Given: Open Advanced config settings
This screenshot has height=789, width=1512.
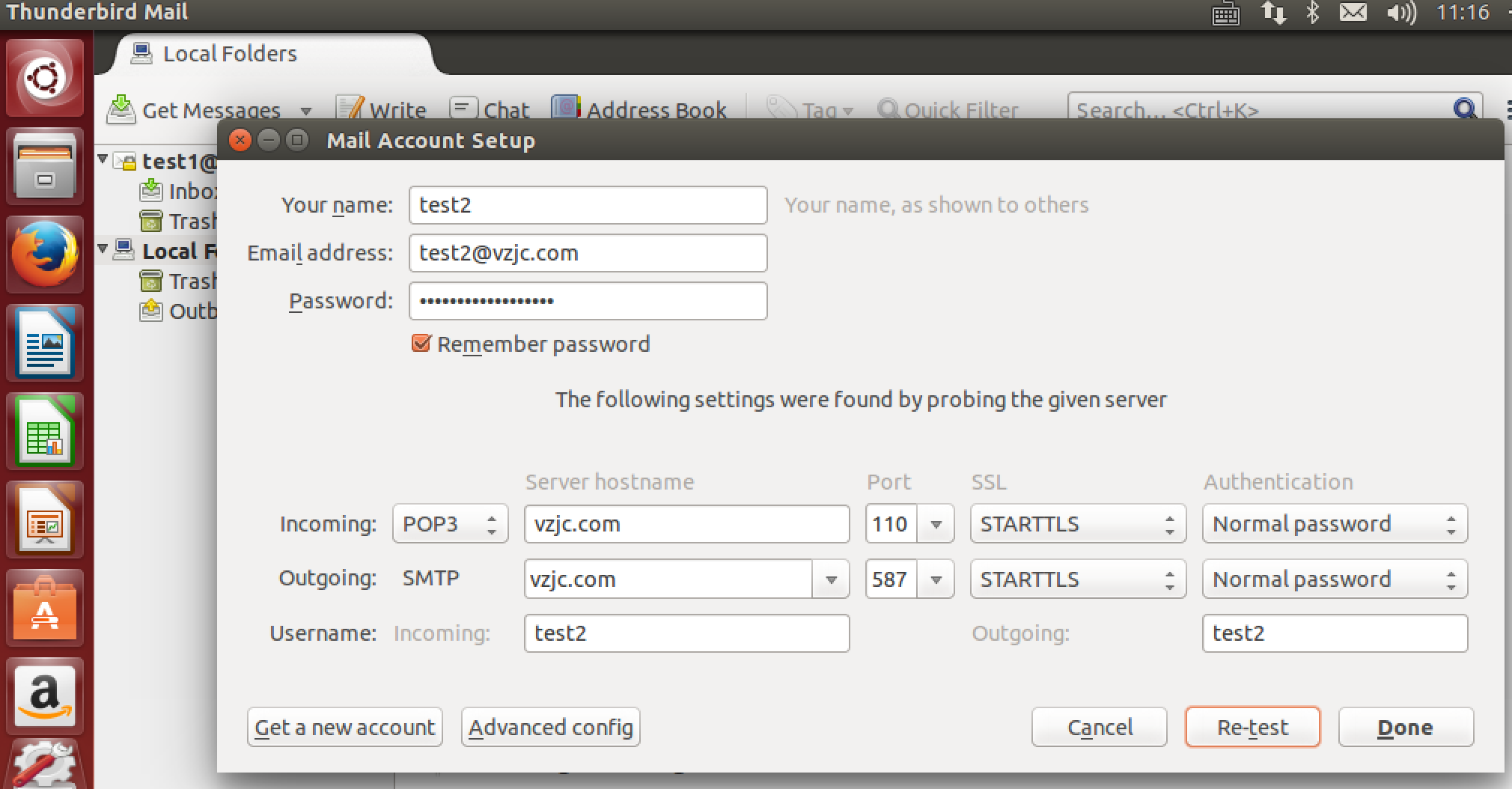Looking at the screenshot, I should [x=550, y=728].
